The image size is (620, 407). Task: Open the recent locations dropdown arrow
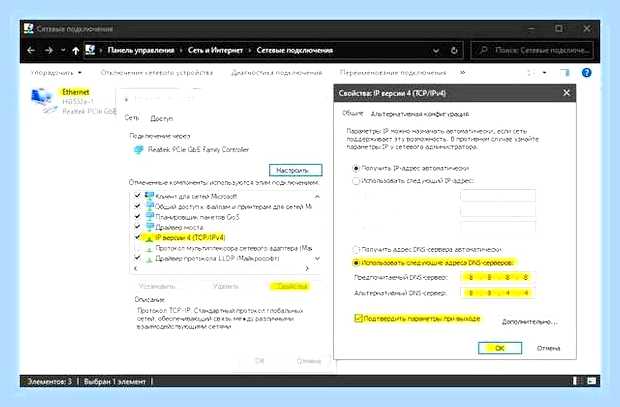(x=63, y=50)
